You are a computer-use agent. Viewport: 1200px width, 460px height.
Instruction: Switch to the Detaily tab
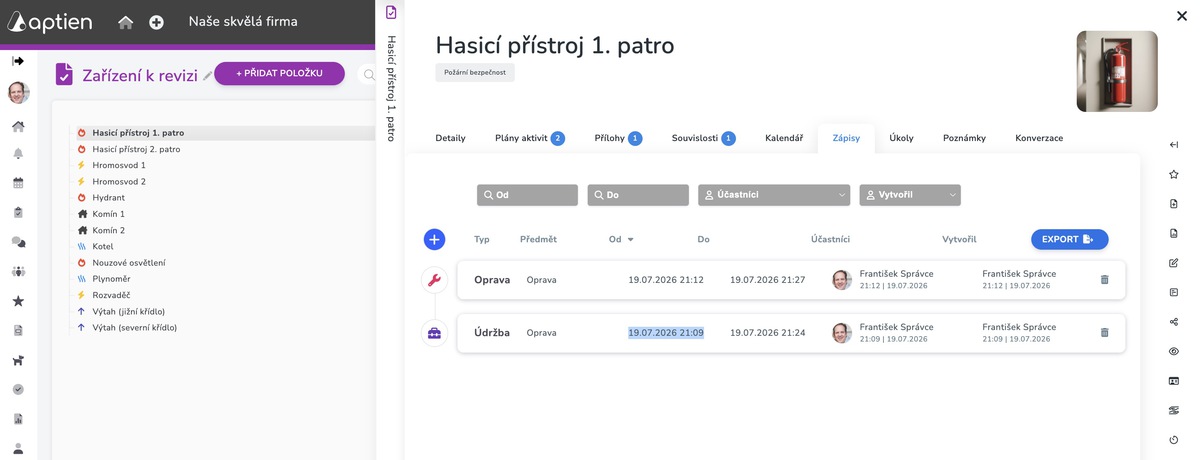tap(450, 138)
